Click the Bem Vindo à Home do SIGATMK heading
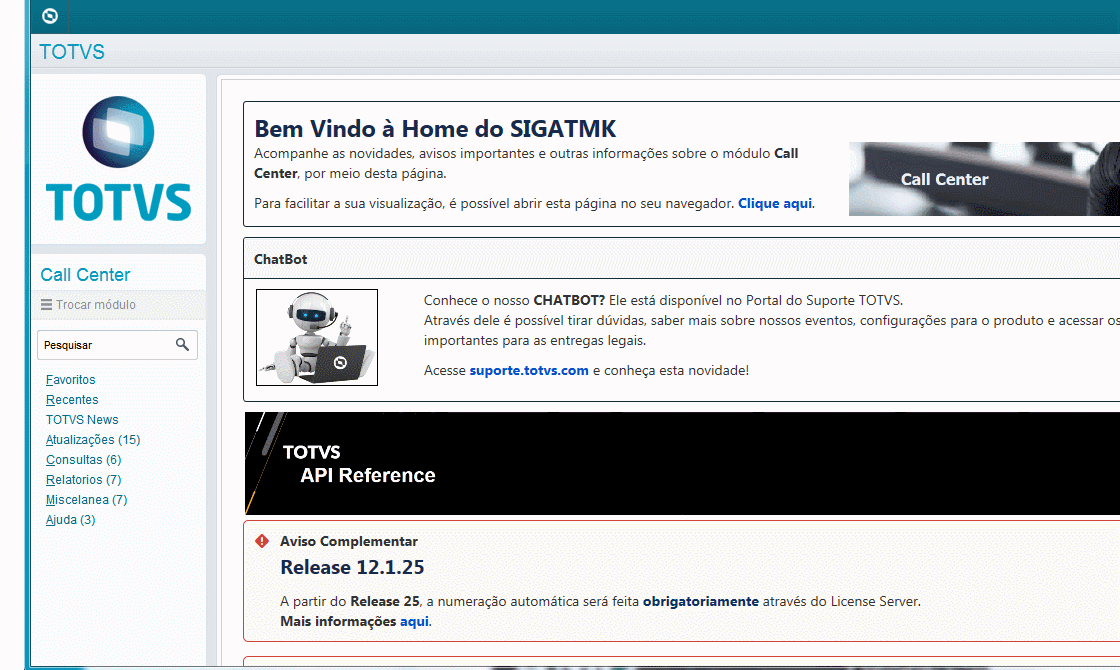The image size is (1120, 670). point(435,129)
